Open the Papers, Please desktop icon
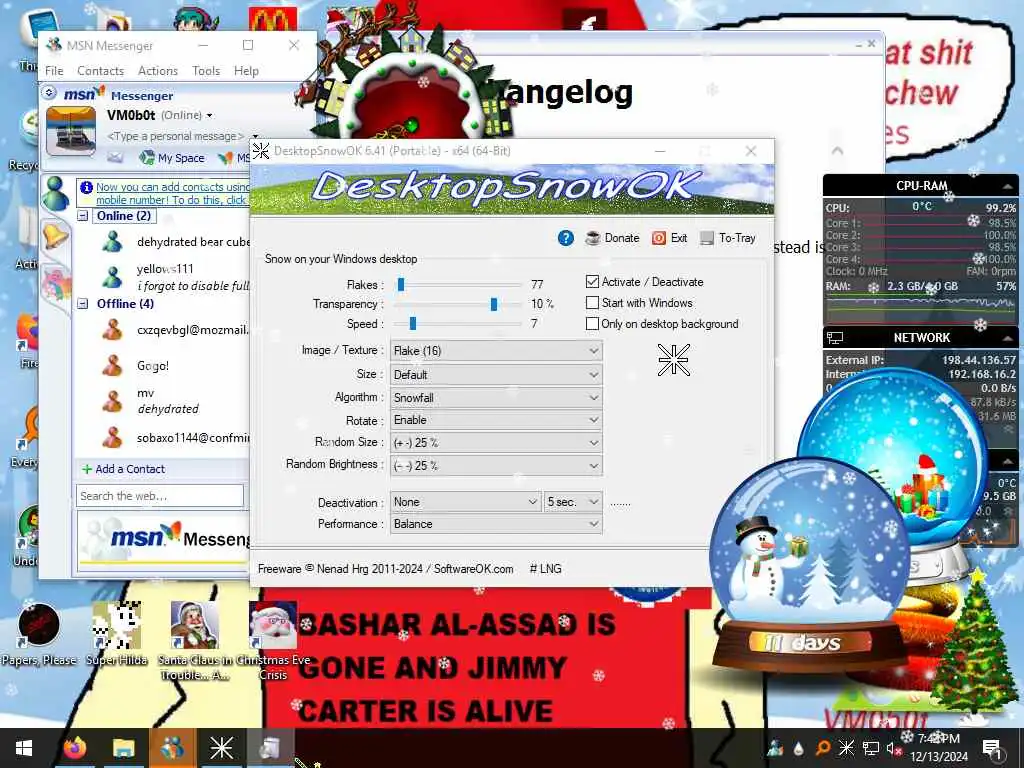This screenshot has width=1024, height=768. pyautogui.click(x=39, y=633)
